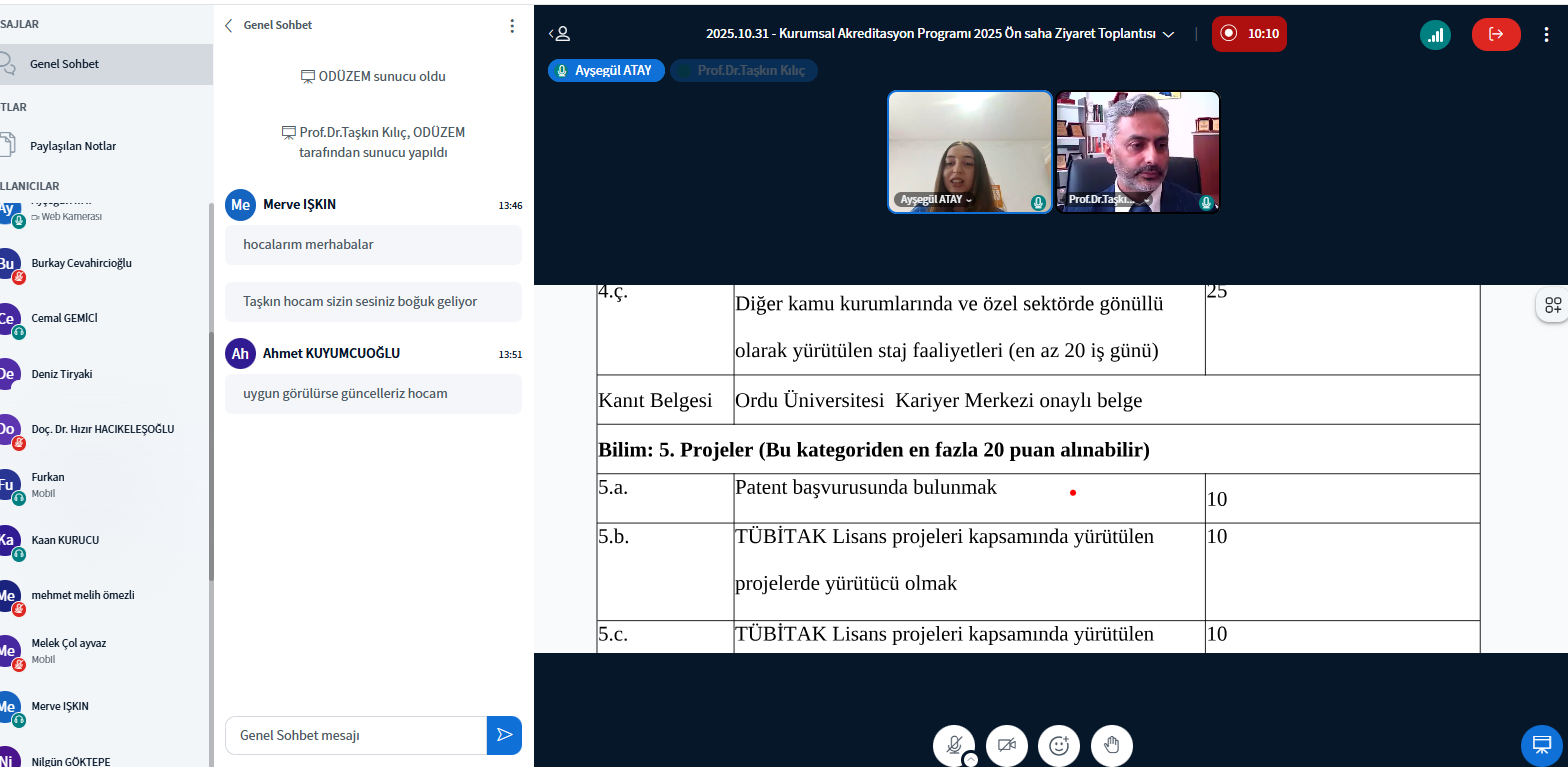Leave the meeting with red exit button
1568x767 pixels.
(1495, 34)
